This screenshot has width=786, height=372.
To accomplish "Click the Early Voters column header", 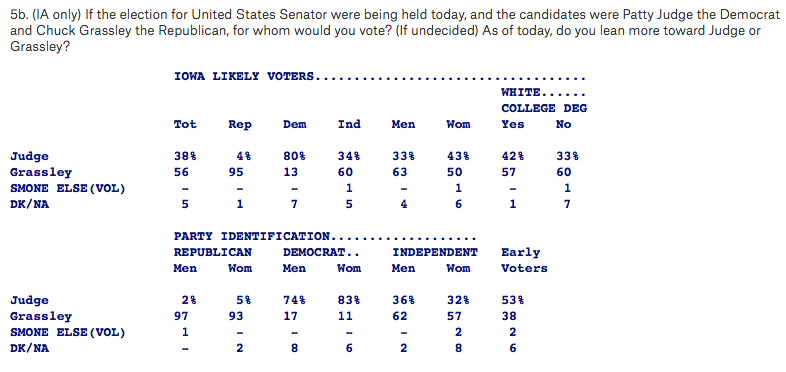I will click(x=524, y=260).
